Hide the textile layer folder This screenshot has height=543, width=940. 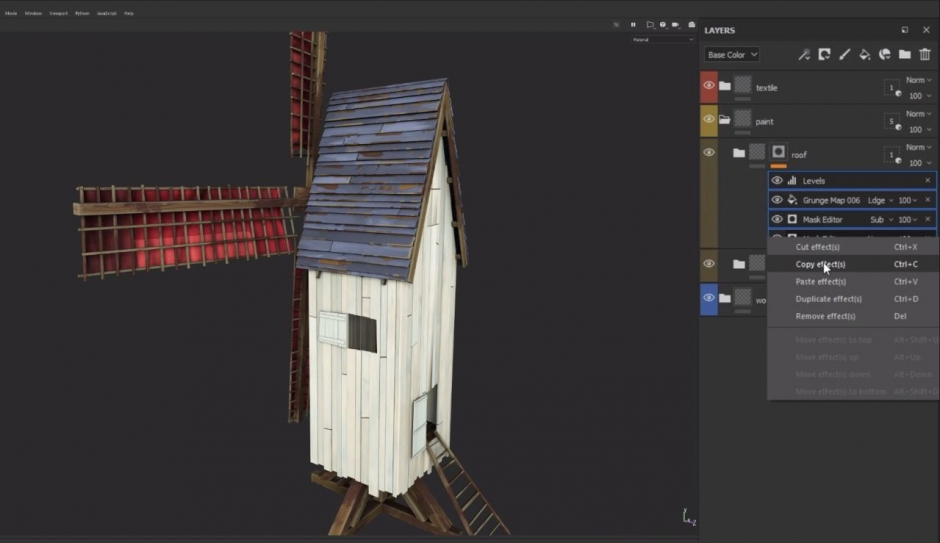(709, 86)
